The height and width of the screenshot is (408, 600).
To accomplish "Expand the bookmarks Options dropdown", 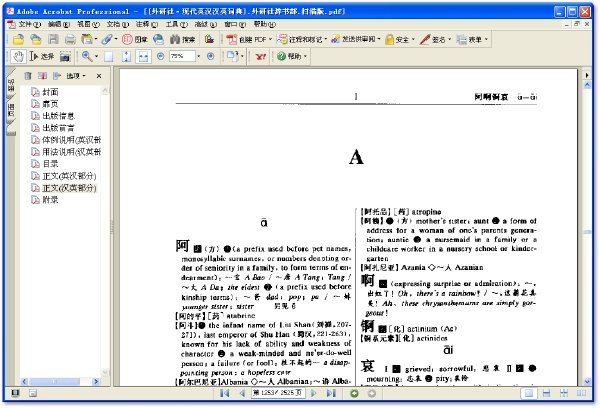I will point(76,76).
